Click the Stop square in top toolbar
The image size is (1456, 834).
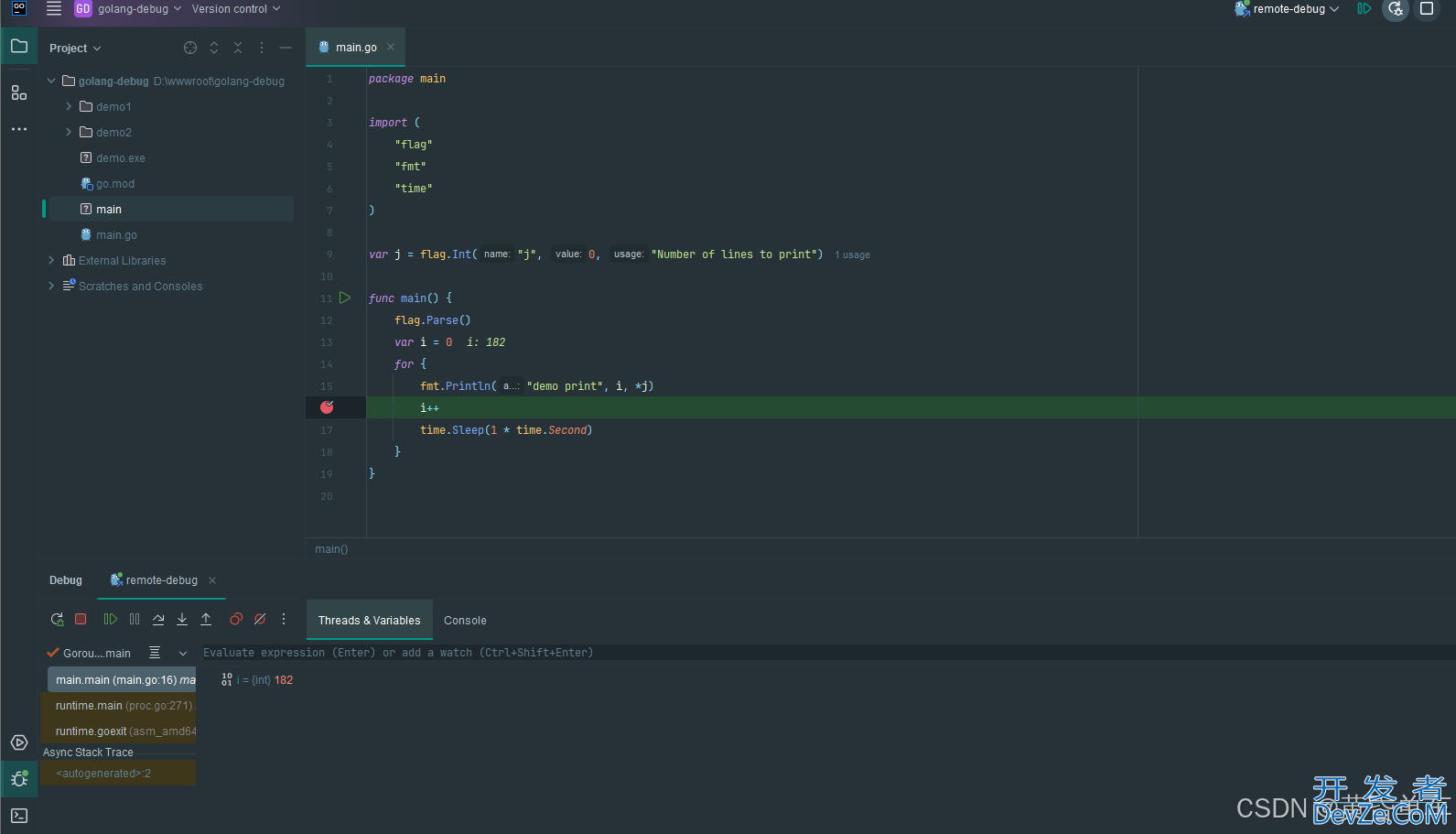pos(1427,9)
